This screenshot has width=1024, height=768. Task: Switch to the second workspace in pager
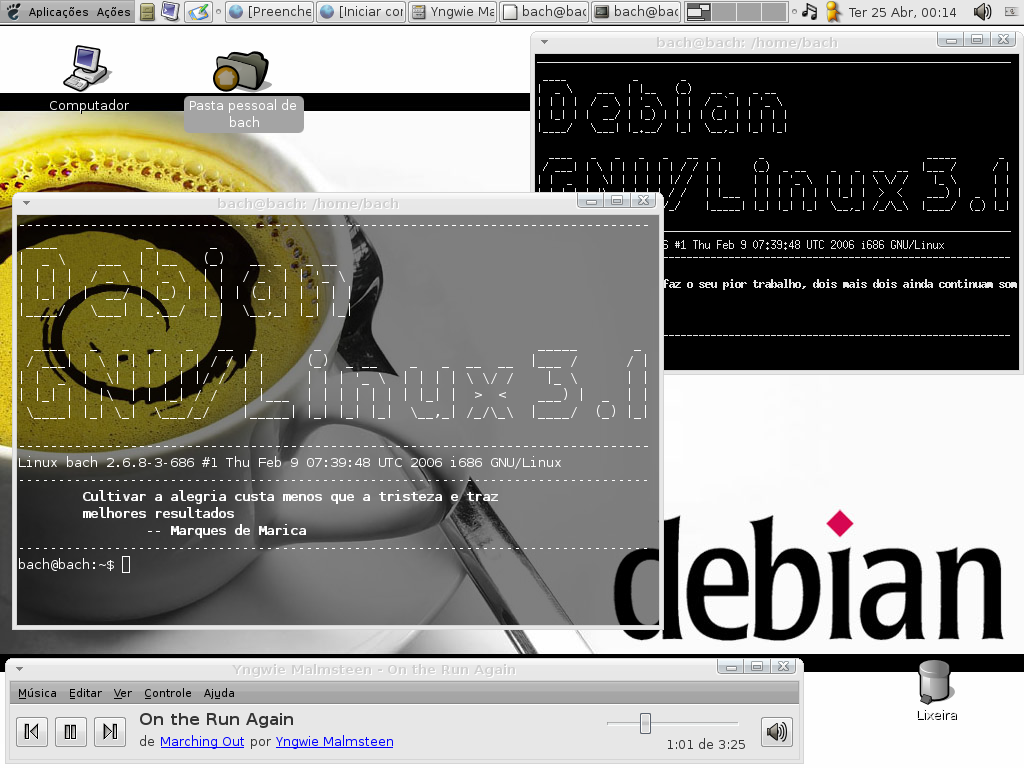pos(724,12)
